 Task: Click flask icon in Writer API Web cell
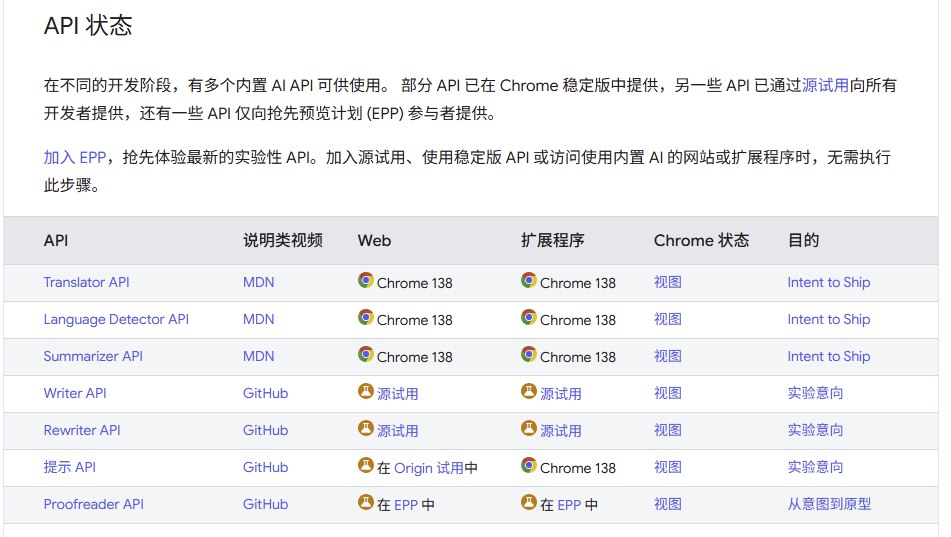pos(366,391)
